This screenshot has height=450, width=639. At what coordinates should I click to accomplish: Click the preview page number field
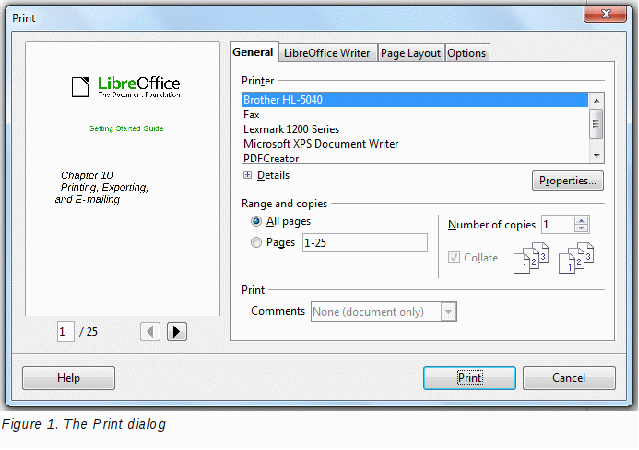(66, 332)
